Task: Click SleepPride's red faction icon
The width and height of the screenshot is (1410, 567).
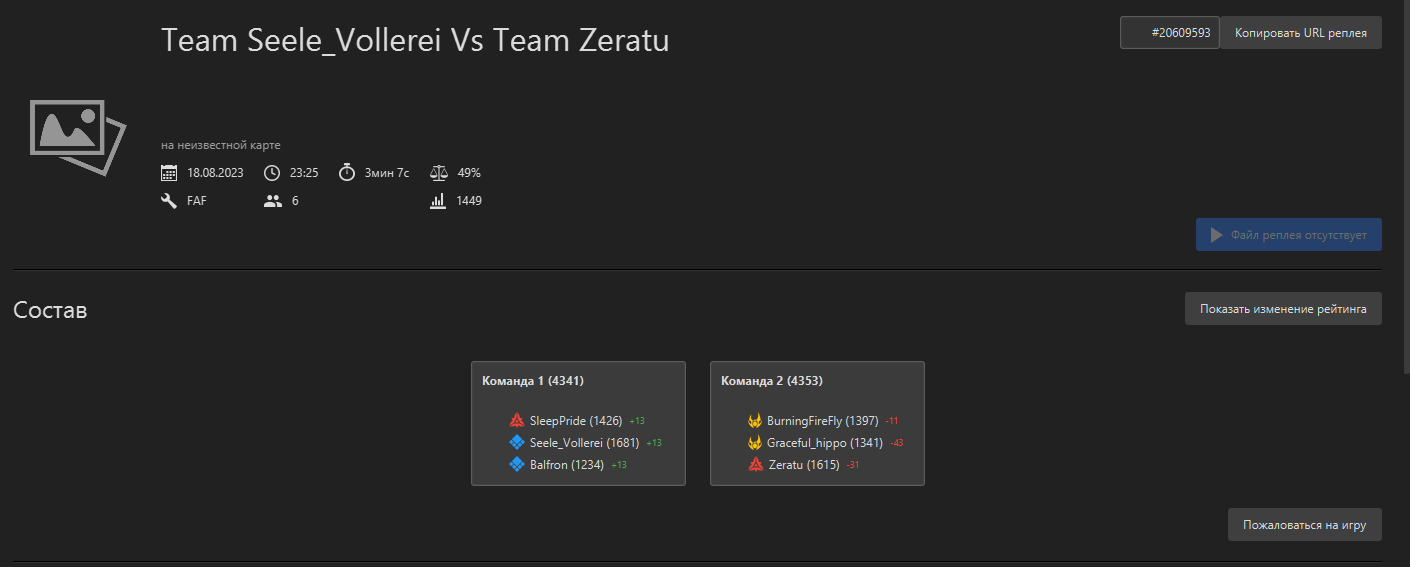Action: tap(517, 421)
